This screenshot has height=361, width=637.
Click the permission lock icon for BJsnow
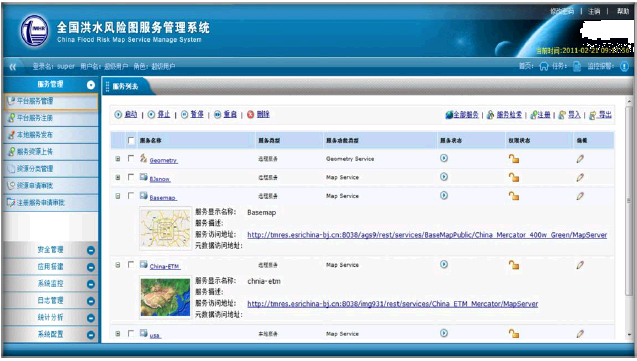514,177
